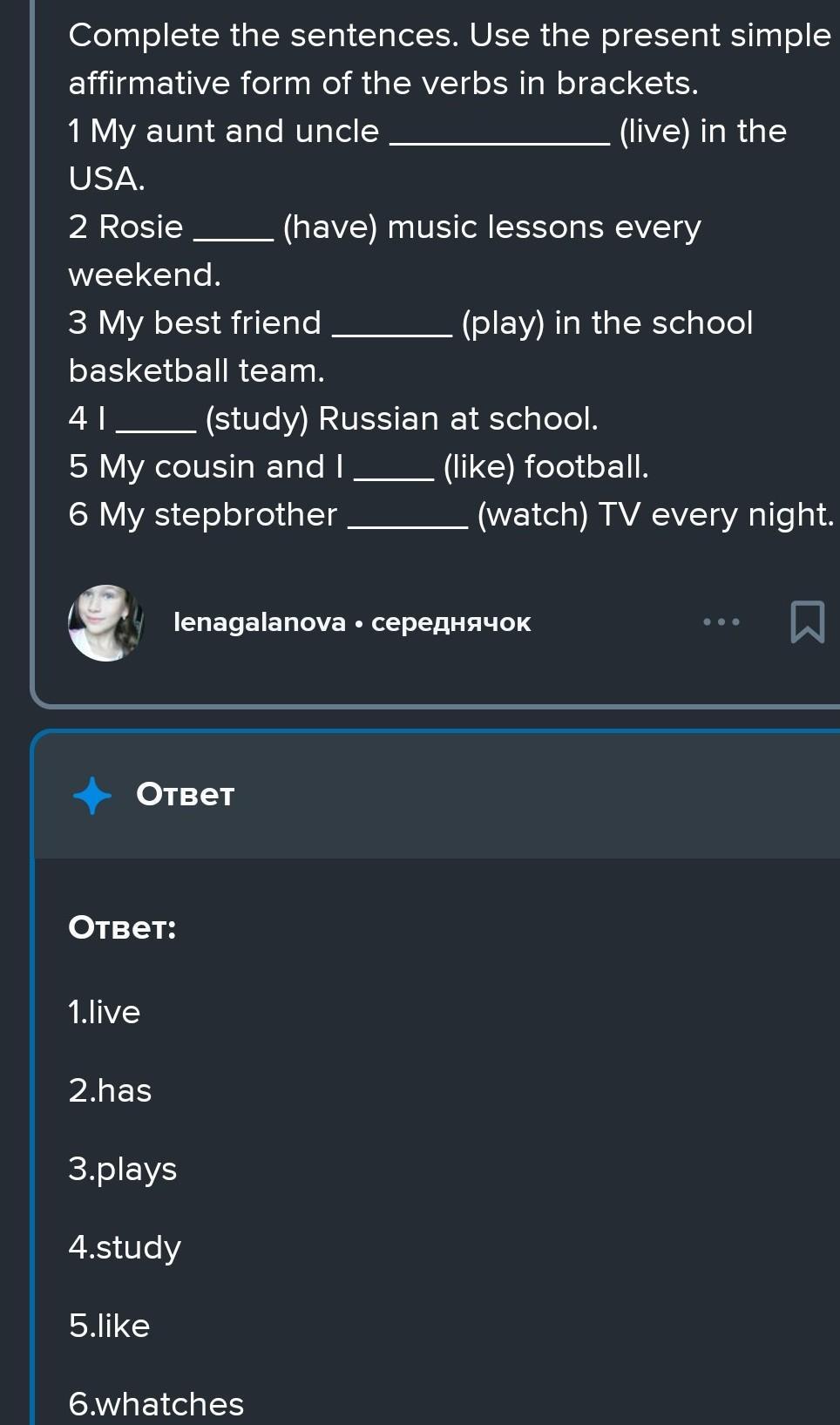Screen dimensions: 840x1425
Task: Click the blank after 'My stepbrother'
Action: tap(407, 519)
